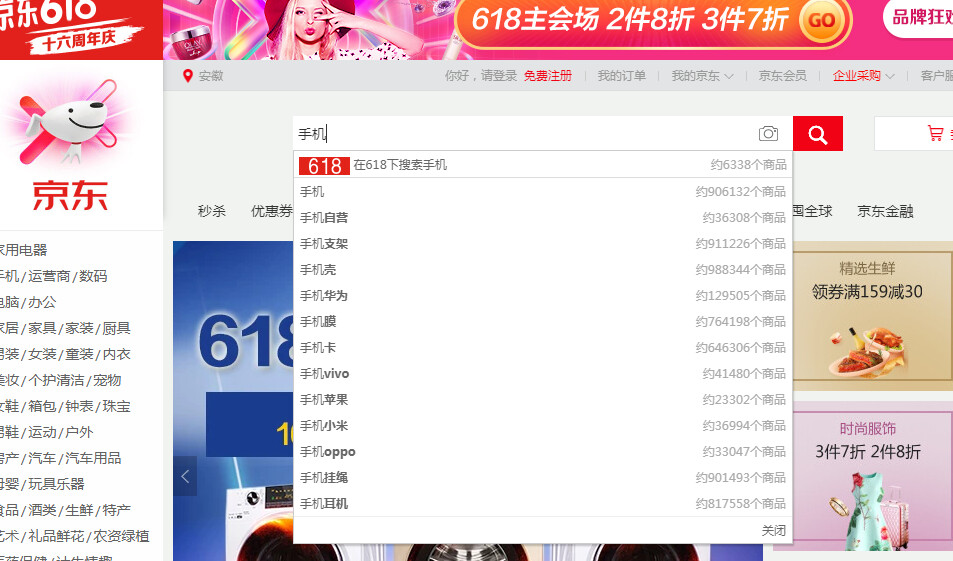Click the orange GO button on banner
The width and height of the screenshot is (953, 561).
click(821, 20)
